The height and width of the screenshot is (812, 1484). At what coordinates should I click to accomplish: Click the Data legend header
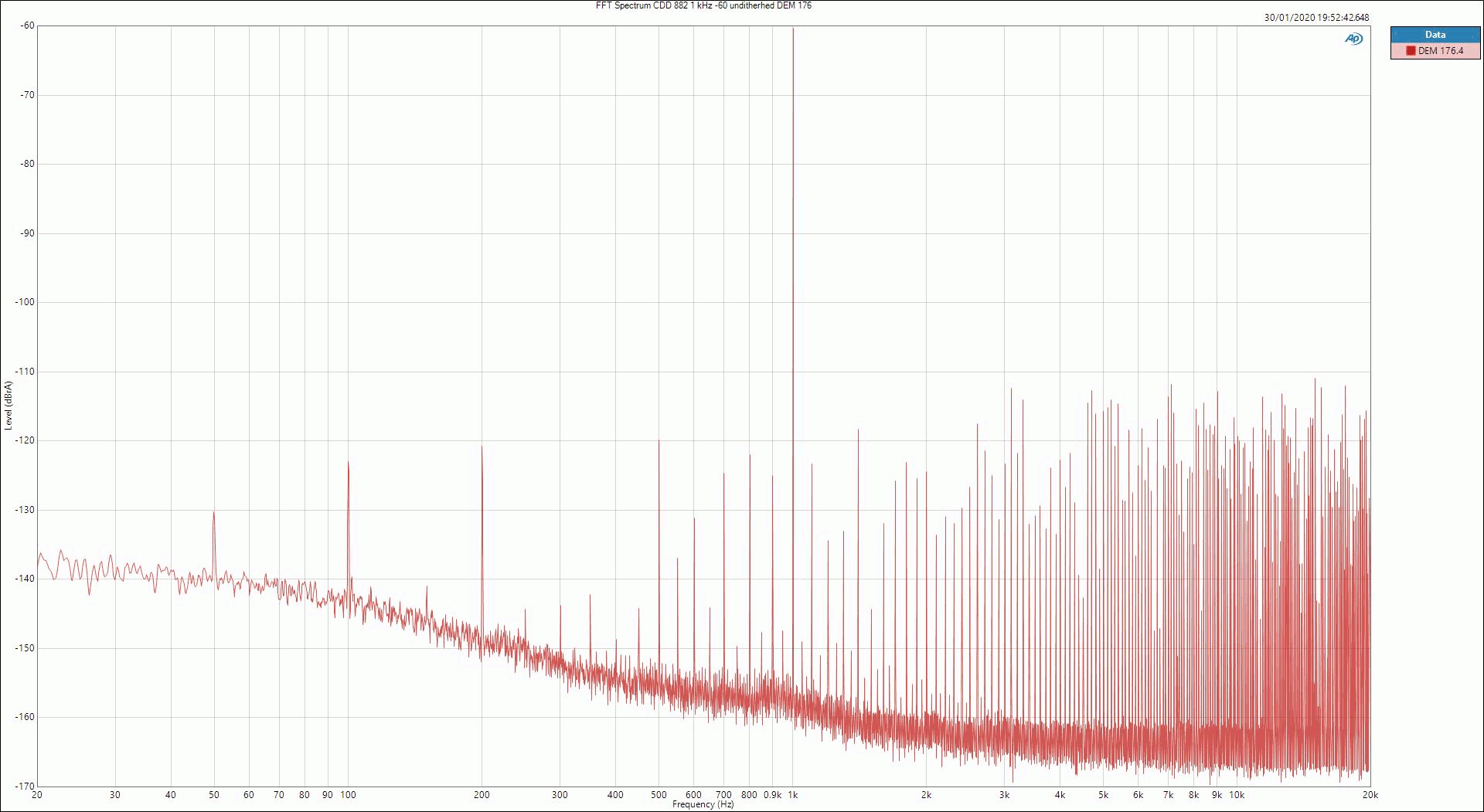coord(1435,35)
